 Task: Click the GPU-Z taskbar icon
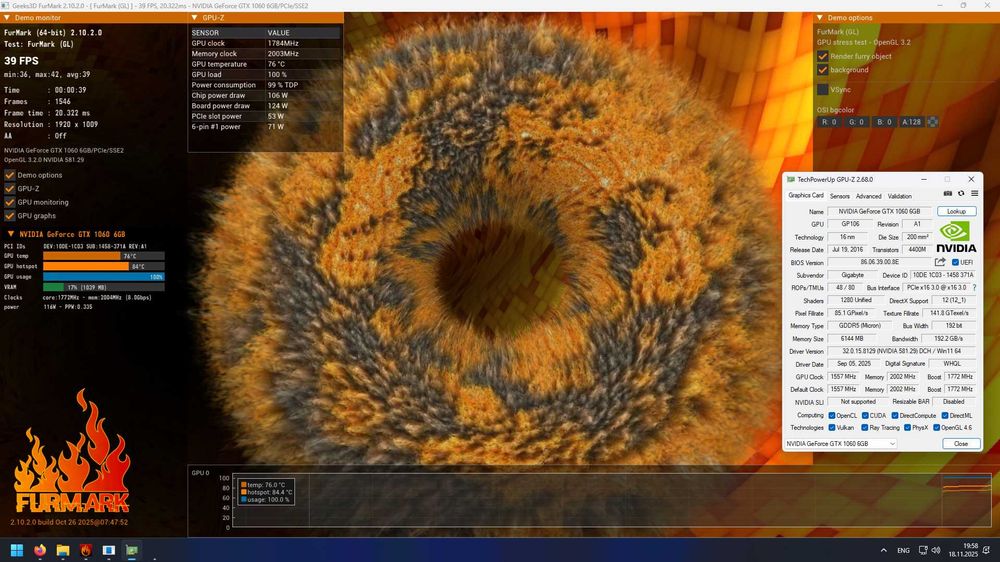[131, 550]
